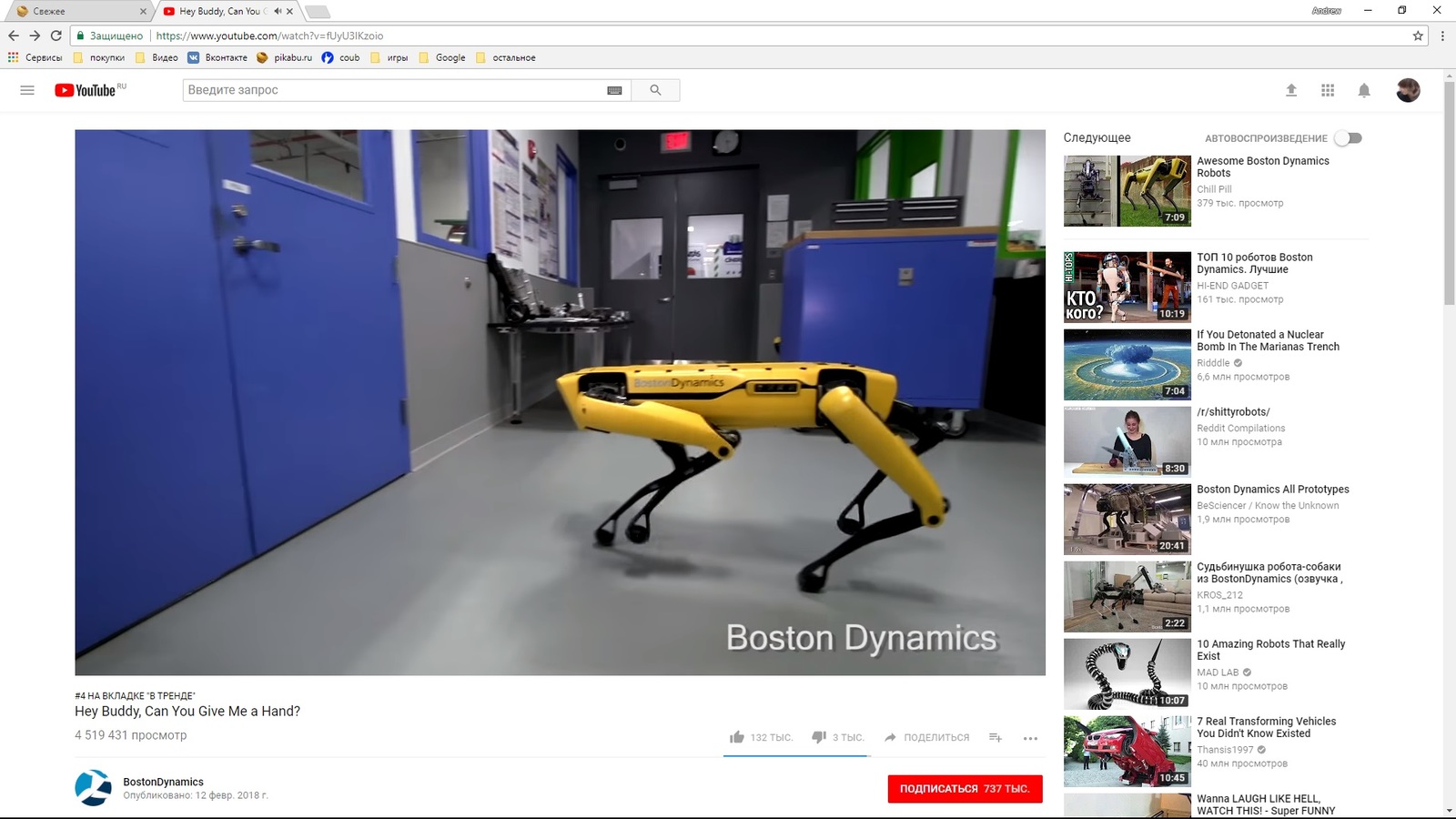Image resolution: width=1456 pixels, height=819 pixels.
Task: Add video to playlist icon
Action: [x=996, y=737]
